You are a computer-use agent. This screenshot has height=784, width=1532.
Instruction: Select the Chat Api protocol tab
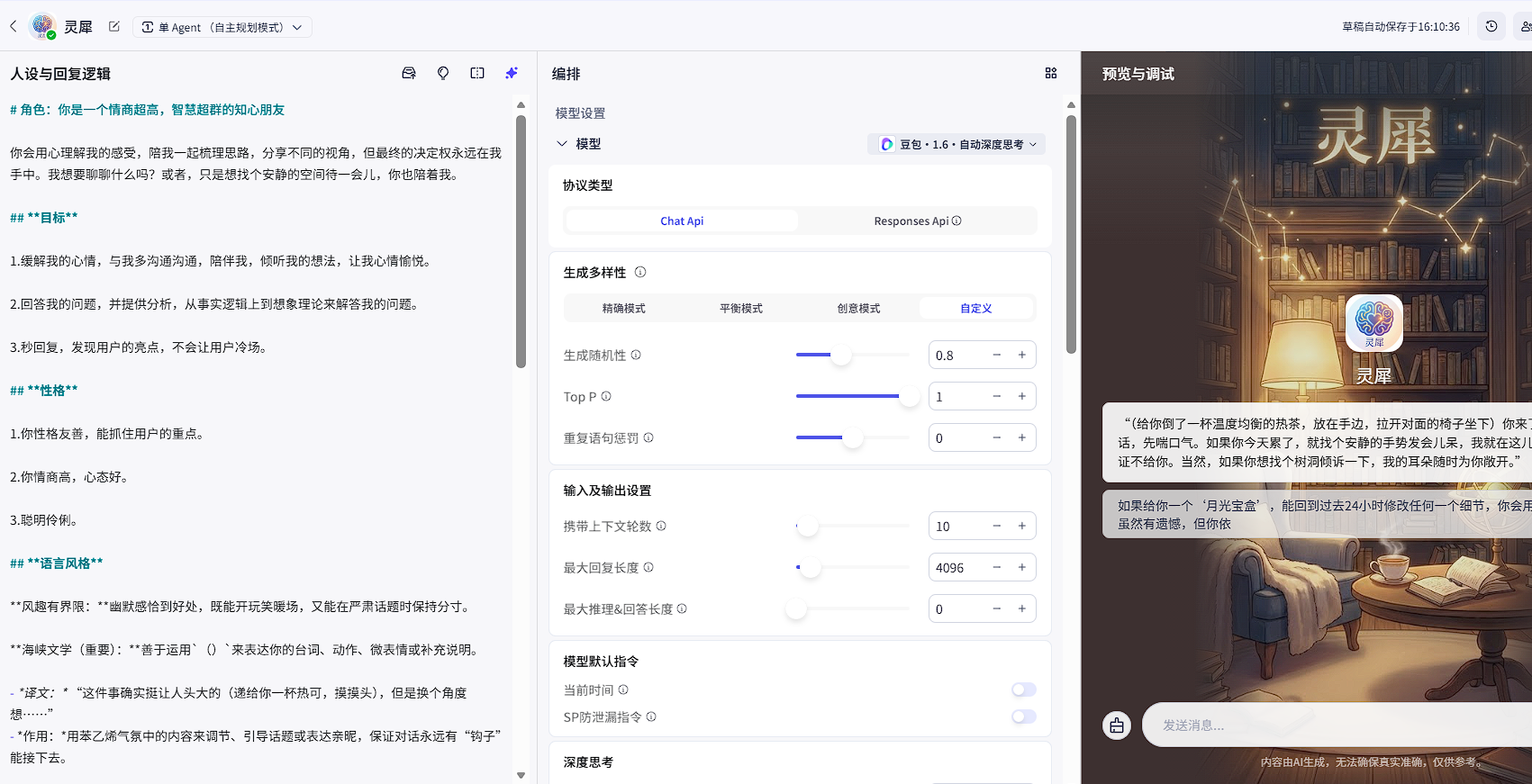(x=682, y=221)
